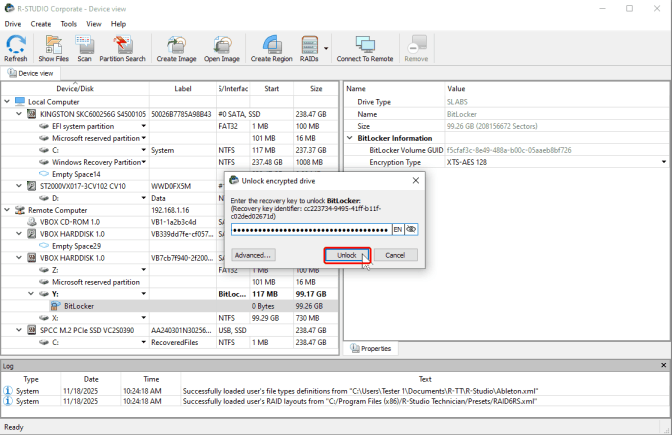
Task: Open the RAIDs dropdown arrow
Action: point(326,48)
